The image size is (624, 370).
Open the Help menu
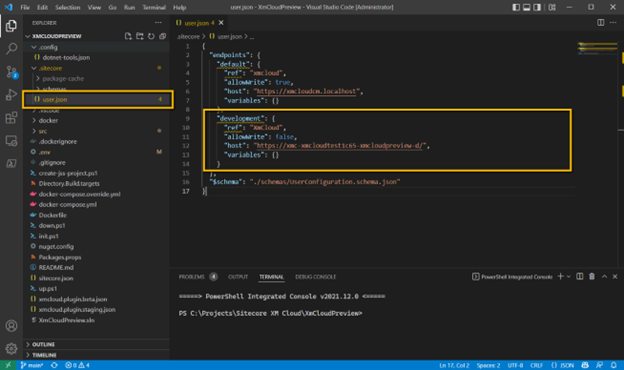pos(179,7)
